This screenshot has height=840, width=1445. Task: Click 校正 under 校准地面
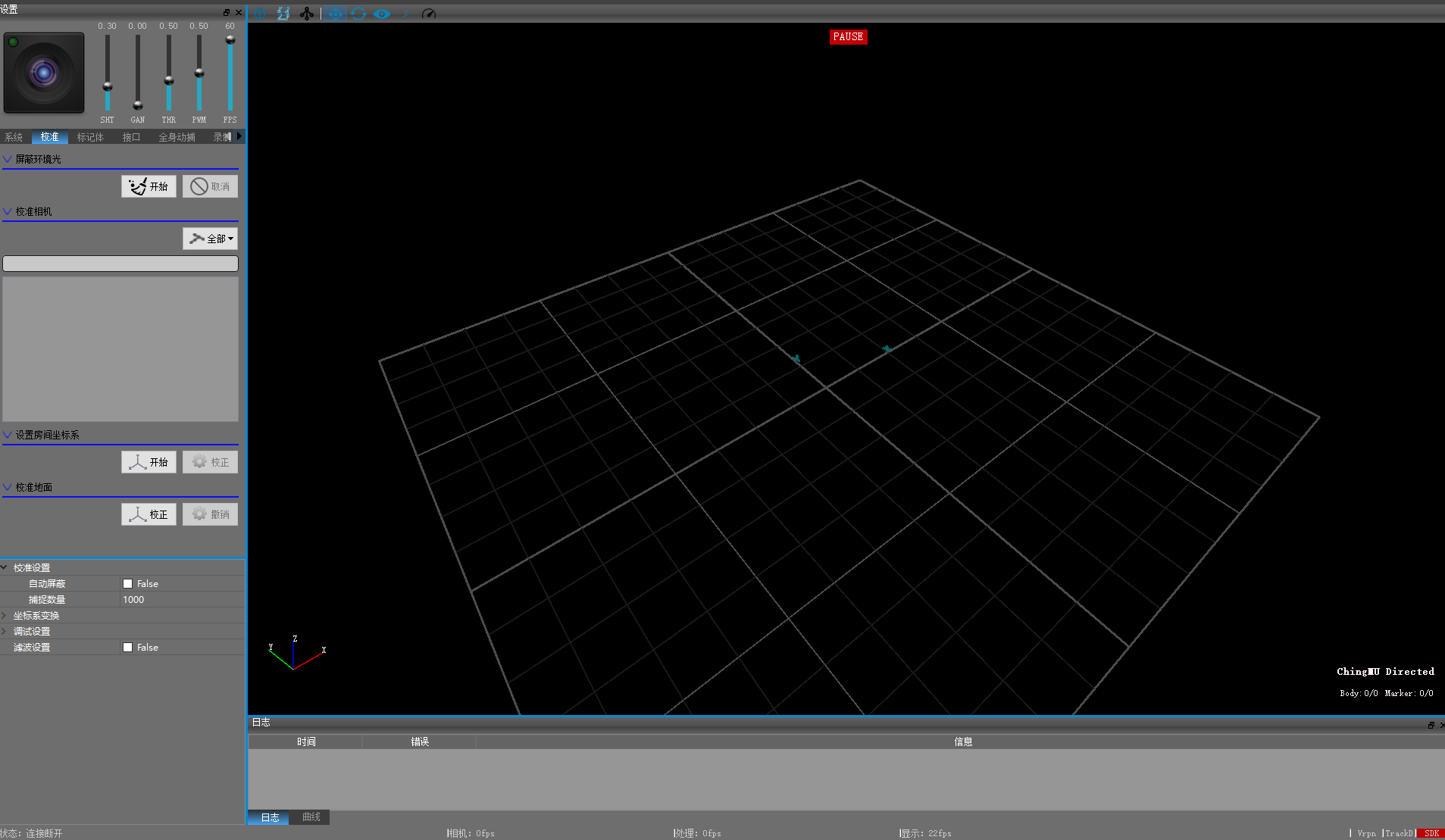coord(149,514)
